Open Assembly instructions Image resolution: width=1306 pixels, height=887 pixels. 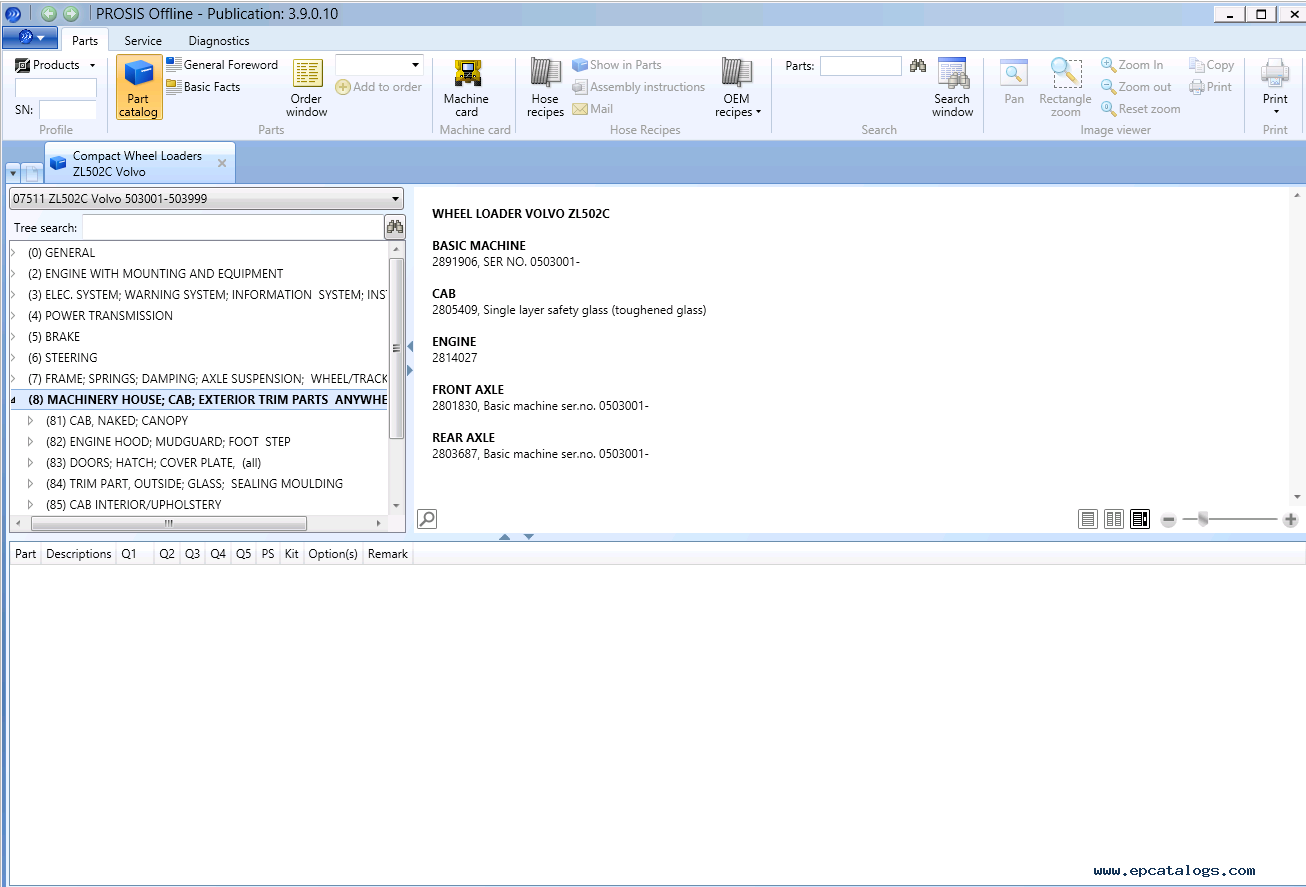point(639,87)
